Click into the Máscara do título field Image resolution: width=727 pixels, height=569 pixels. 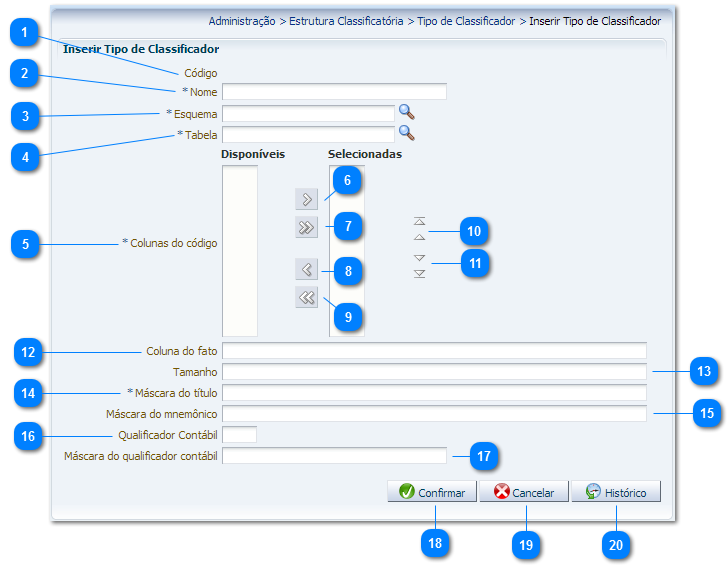[x=434, y=393]
